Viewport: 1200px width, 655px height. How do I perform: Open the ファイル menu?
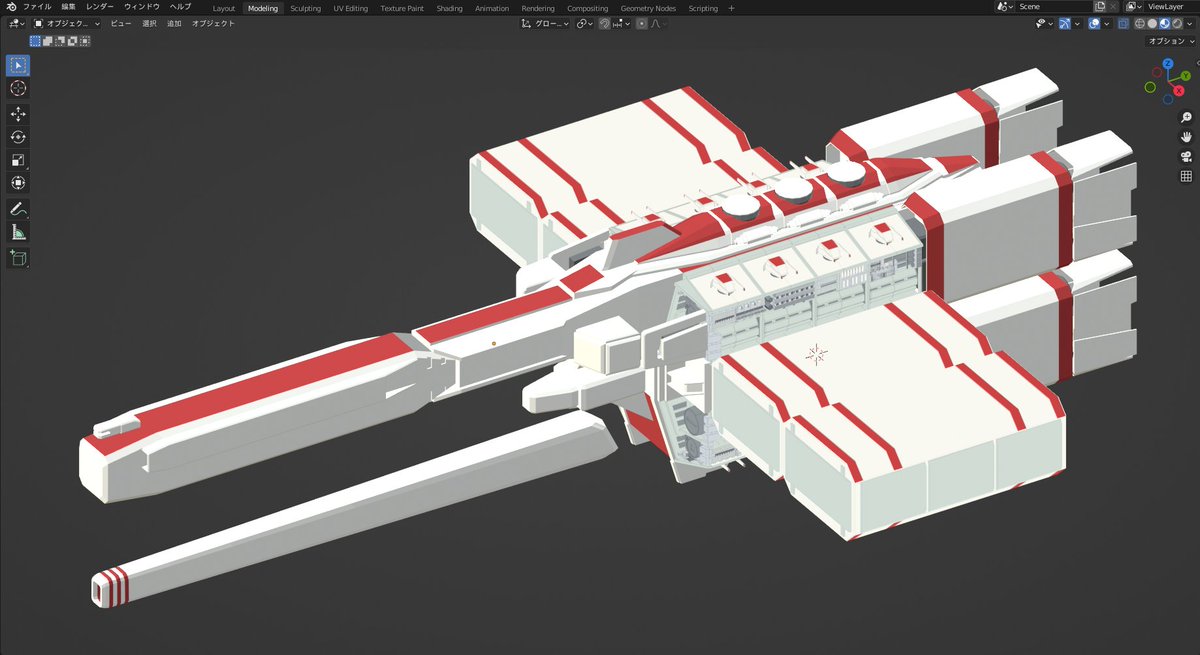pyautogui.click(x=37, y=7)
